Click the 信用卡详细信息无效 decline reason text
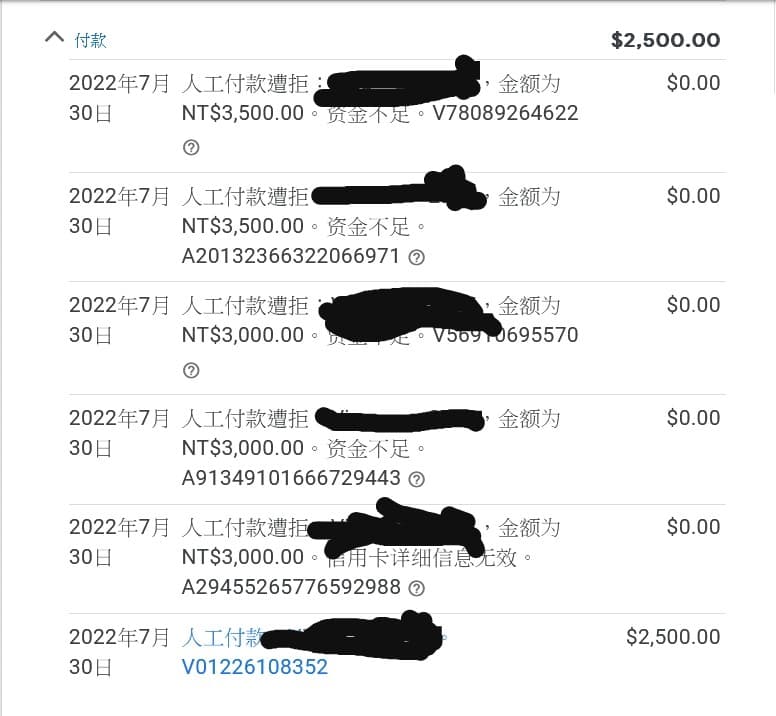Viewport: 776px width, 716px height. (440, 558)
